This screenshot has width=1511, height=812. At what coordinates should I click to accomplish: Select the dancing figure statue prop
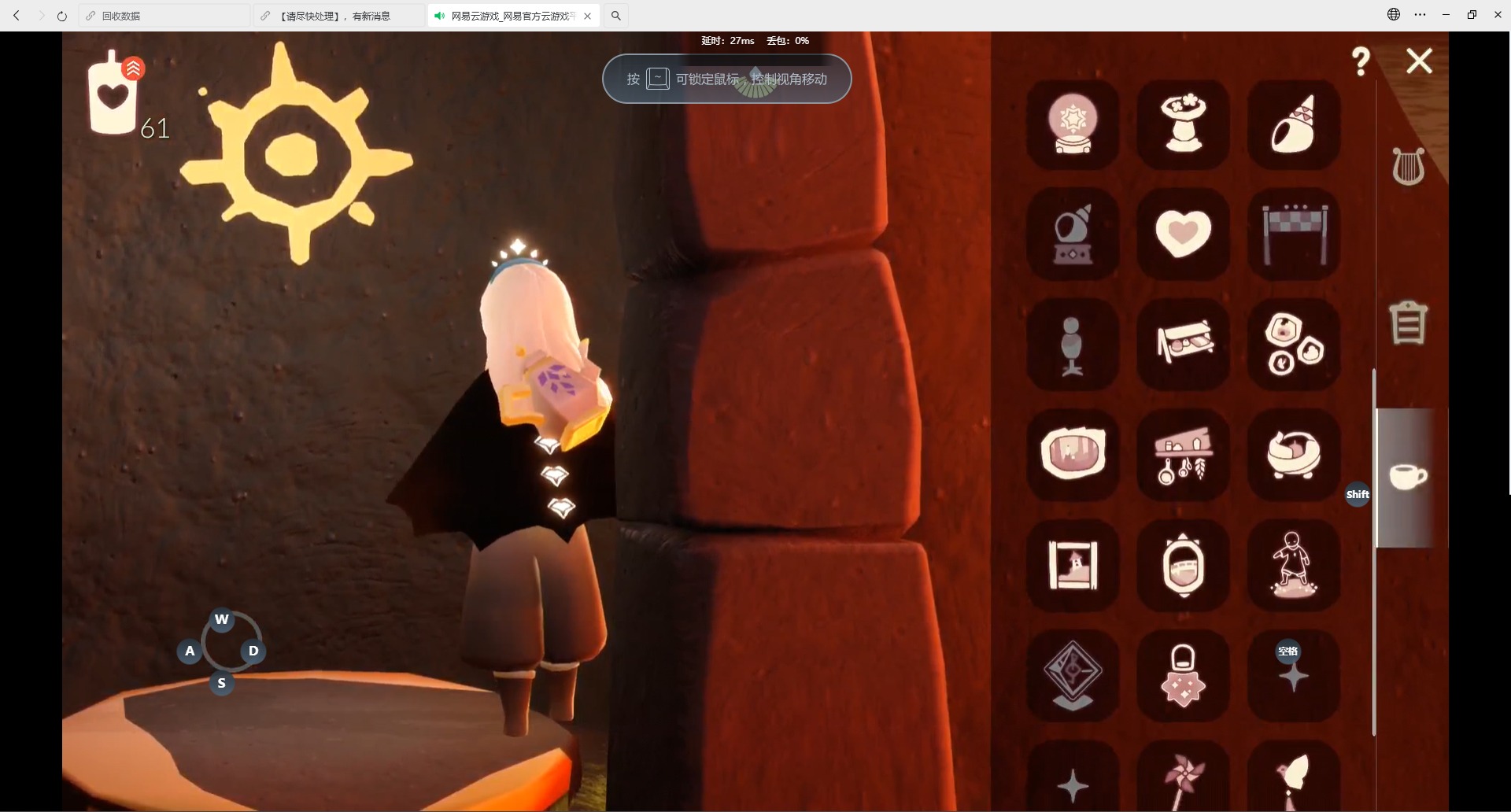1293,564
